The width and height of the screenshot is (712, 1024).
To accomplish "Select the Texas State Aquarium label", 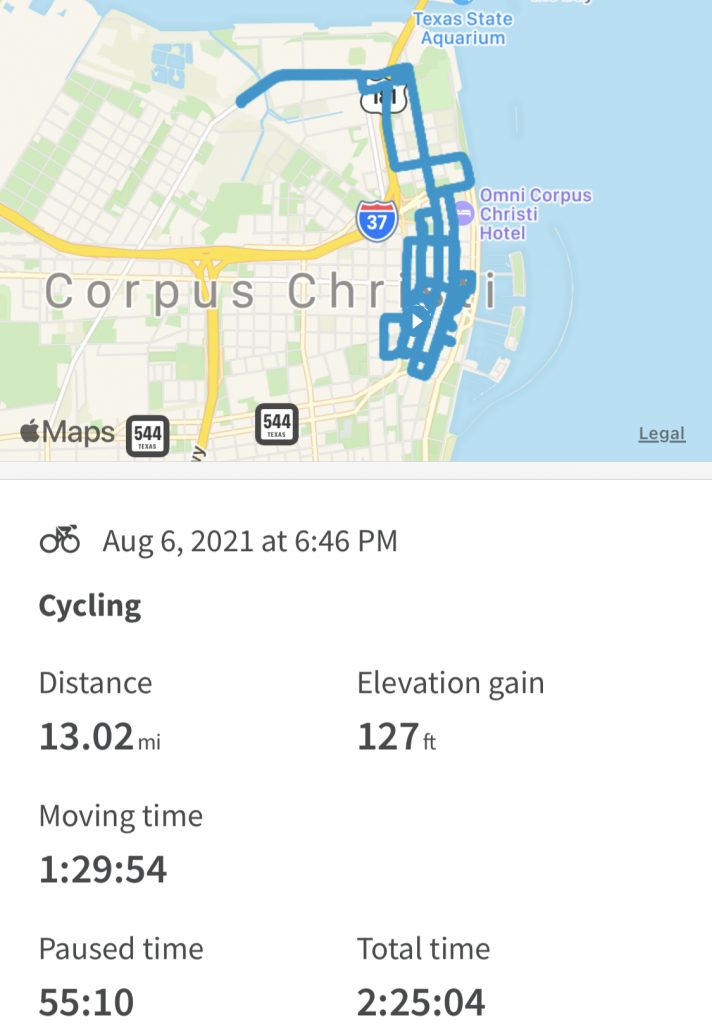I will (x=462, y=29).
